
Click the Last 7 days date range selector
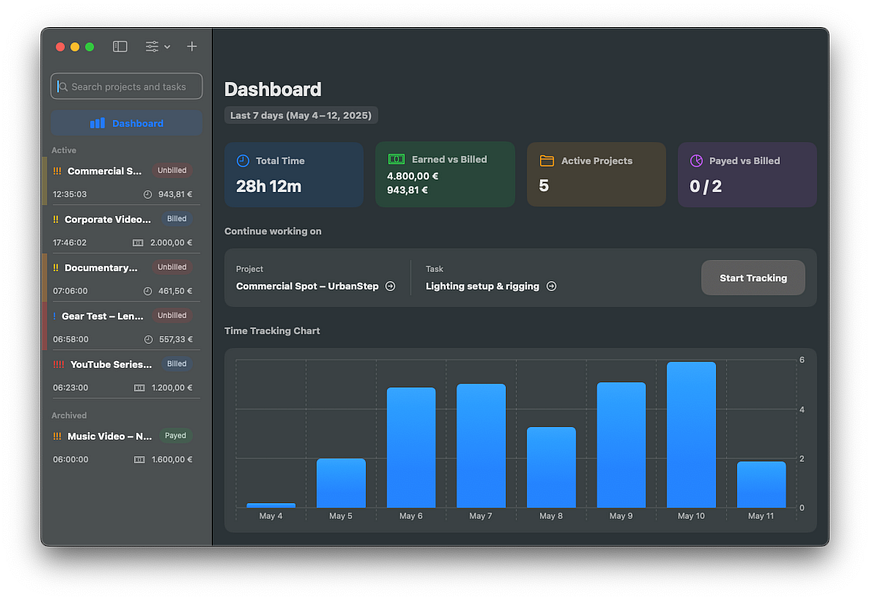coord(301,115)
